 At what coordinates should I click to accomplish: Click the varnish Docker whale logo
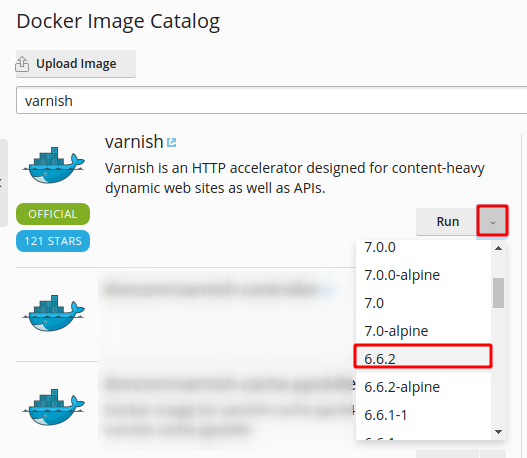click(53, 165)
